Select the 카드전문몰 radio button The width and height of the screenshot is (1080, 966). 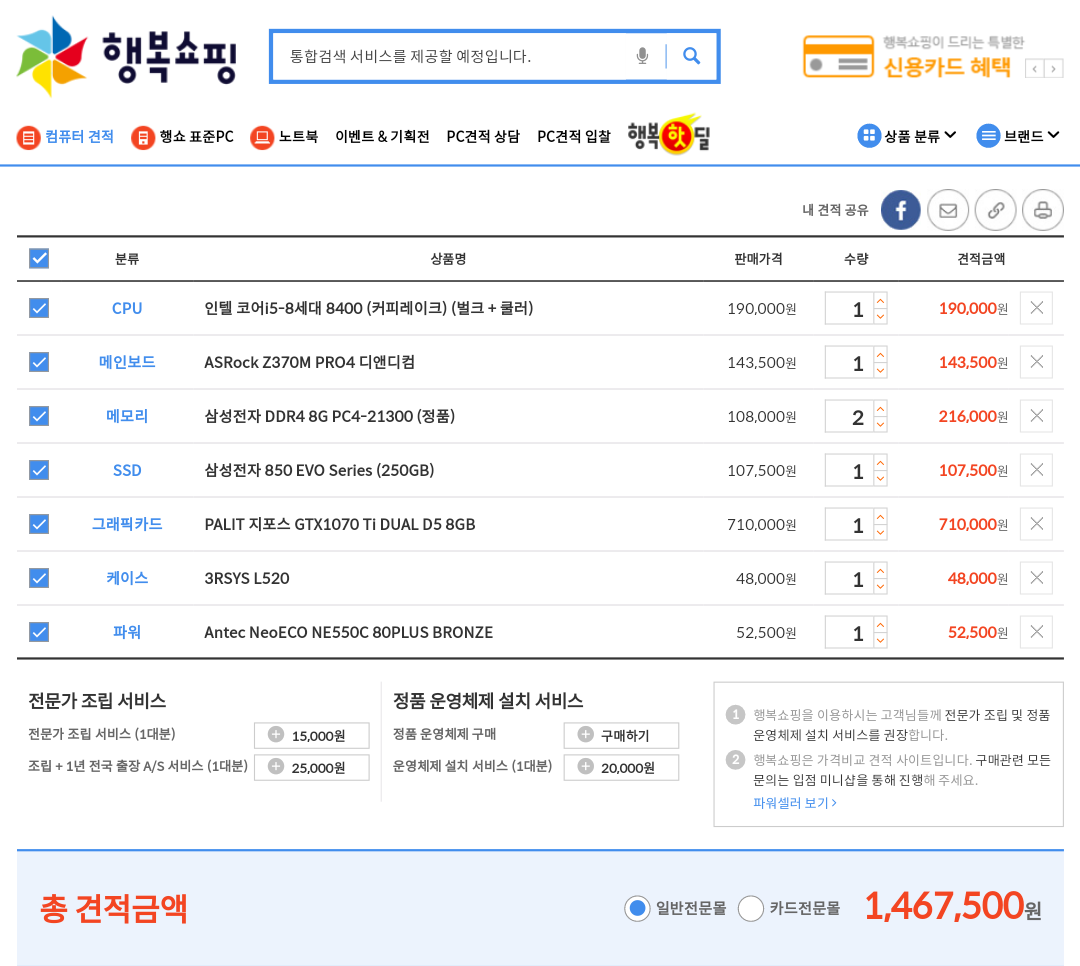tap(751, 909)
